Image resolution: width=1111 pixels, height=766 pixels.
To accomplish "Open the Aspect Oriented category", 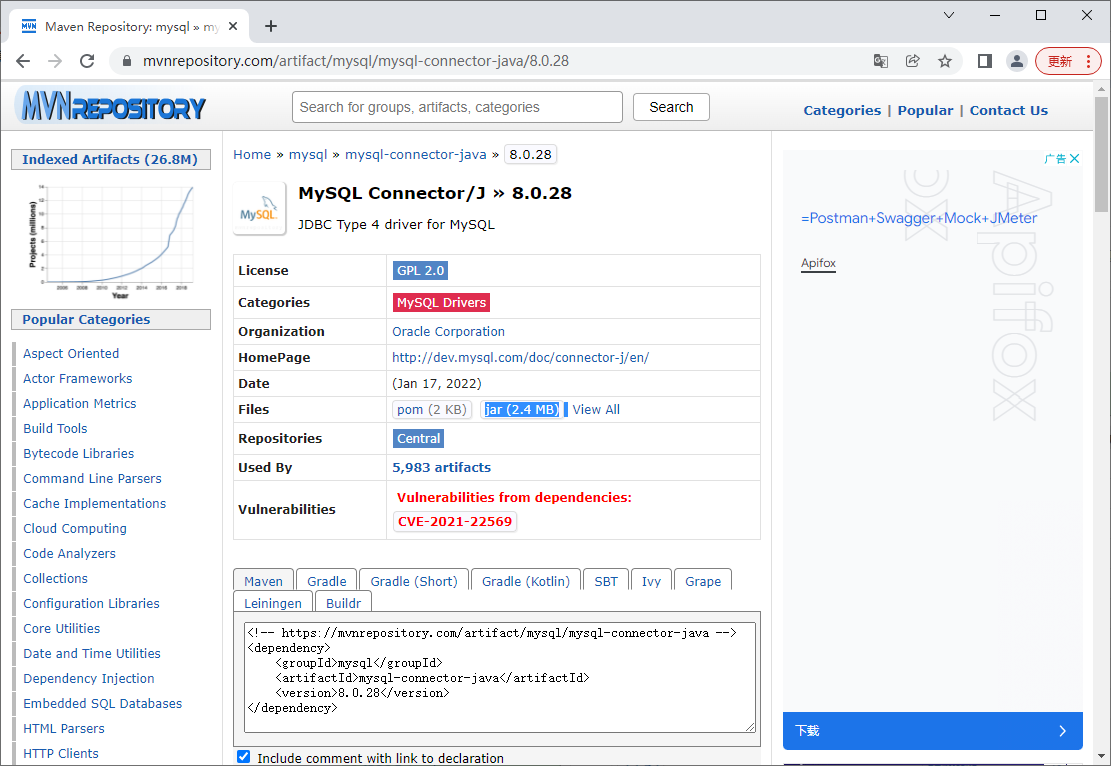I will (71, 354).
